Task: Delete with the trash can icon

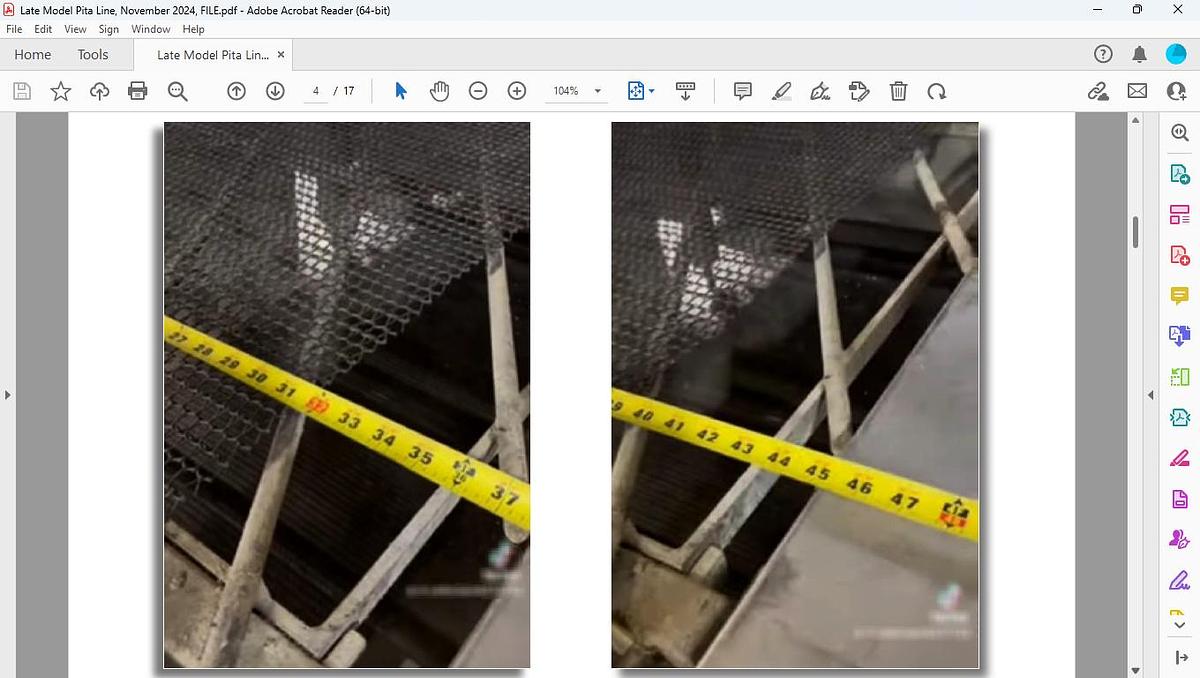Action: point(898,91)
